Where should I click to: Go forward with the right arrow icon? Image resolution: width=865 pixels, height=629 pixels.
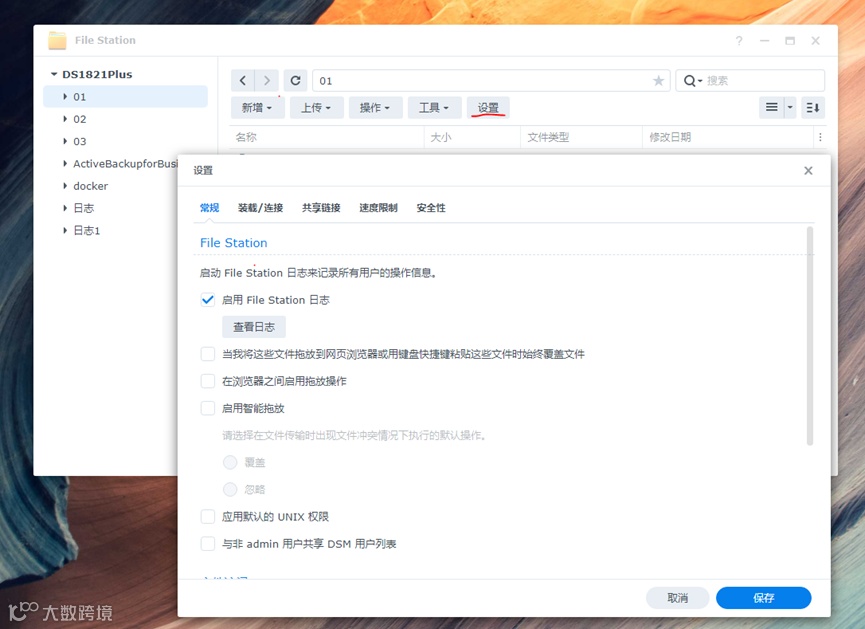pos(266,81)
